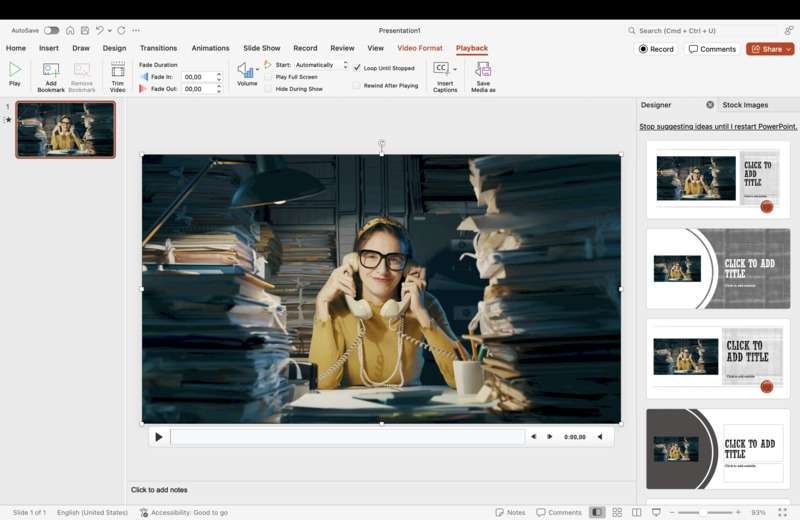This screenshot has width=800, height=520.
Task: Close the Designer pane
Action: click(x=710, y=105)
